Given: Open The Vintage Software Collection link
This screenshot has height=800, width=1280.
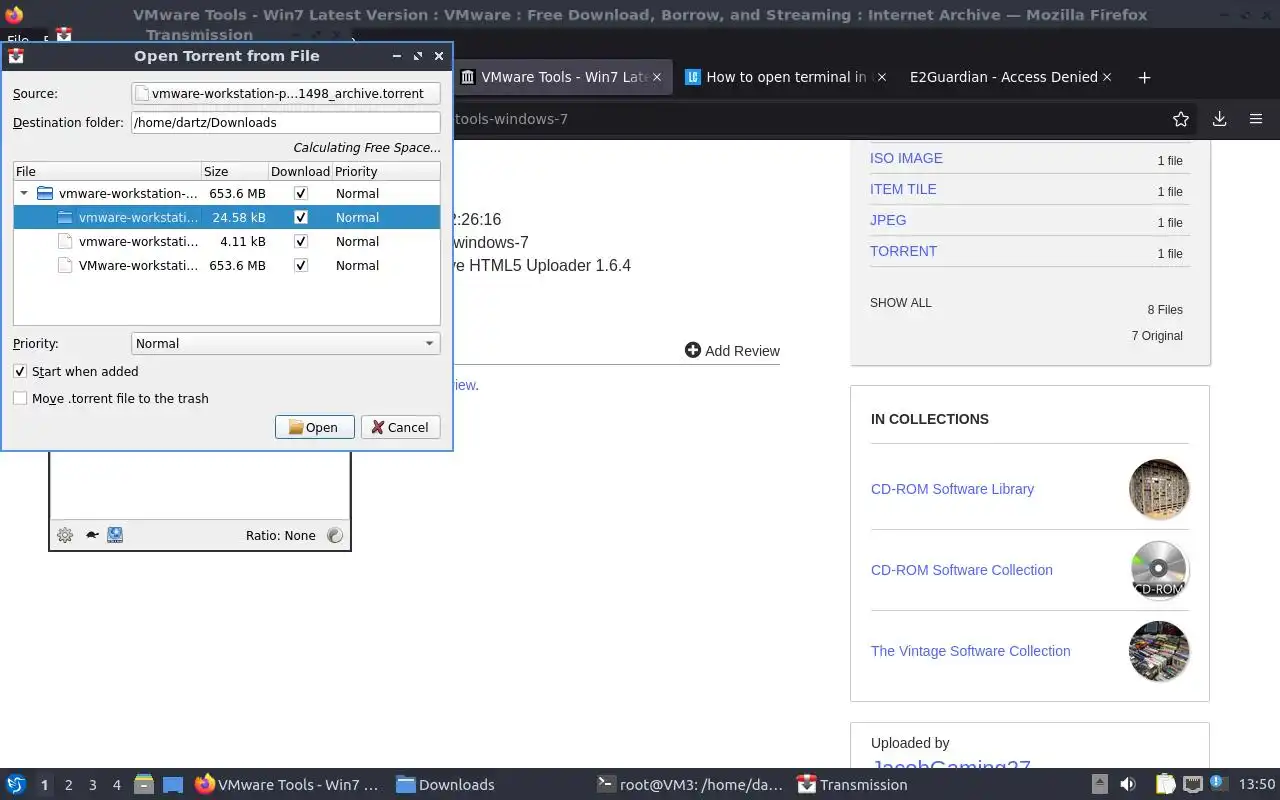Looking at the screenshot, I should pyautogui.click(x=970, y=651).
